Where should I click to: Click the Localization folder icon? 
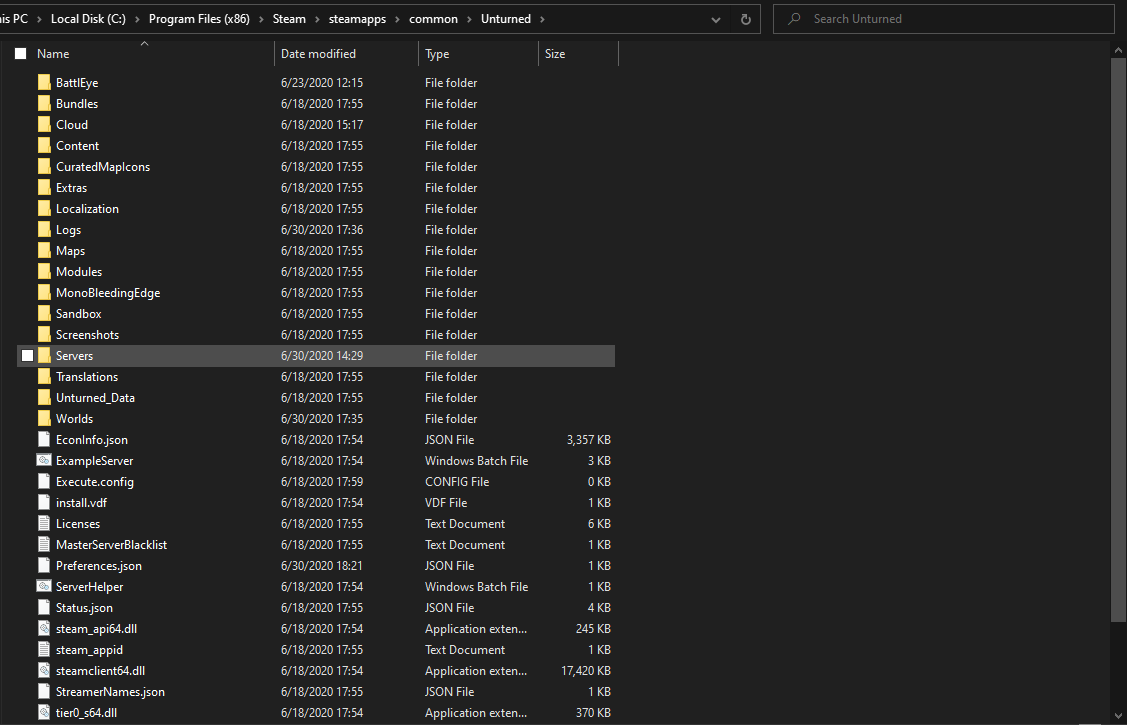tap(44, 208)
